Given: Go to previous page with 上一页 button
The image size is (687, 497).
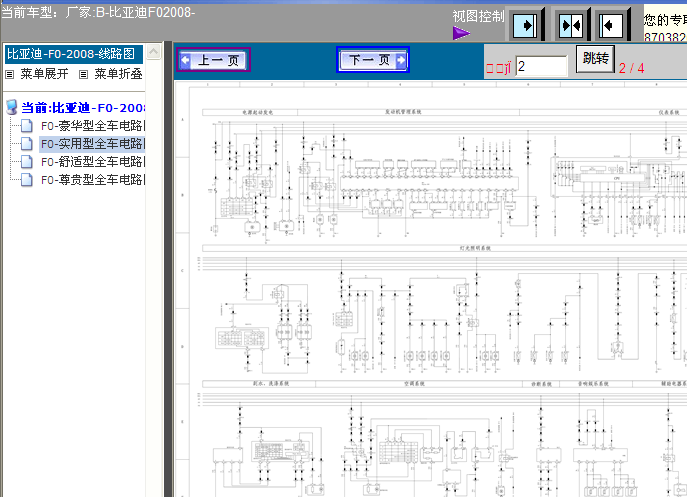Looking at the screenshot, I should (x=213, y=60).
